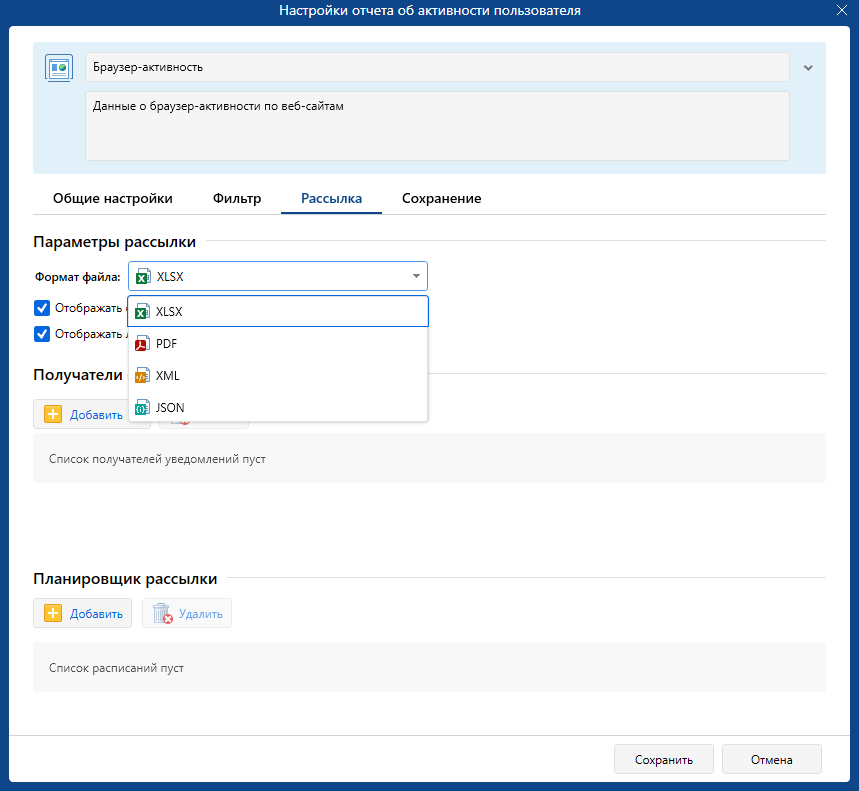This screenshot has height=791, width=859.
Task: Click the plus icon under Получатели
Action: tap(54, 414)
